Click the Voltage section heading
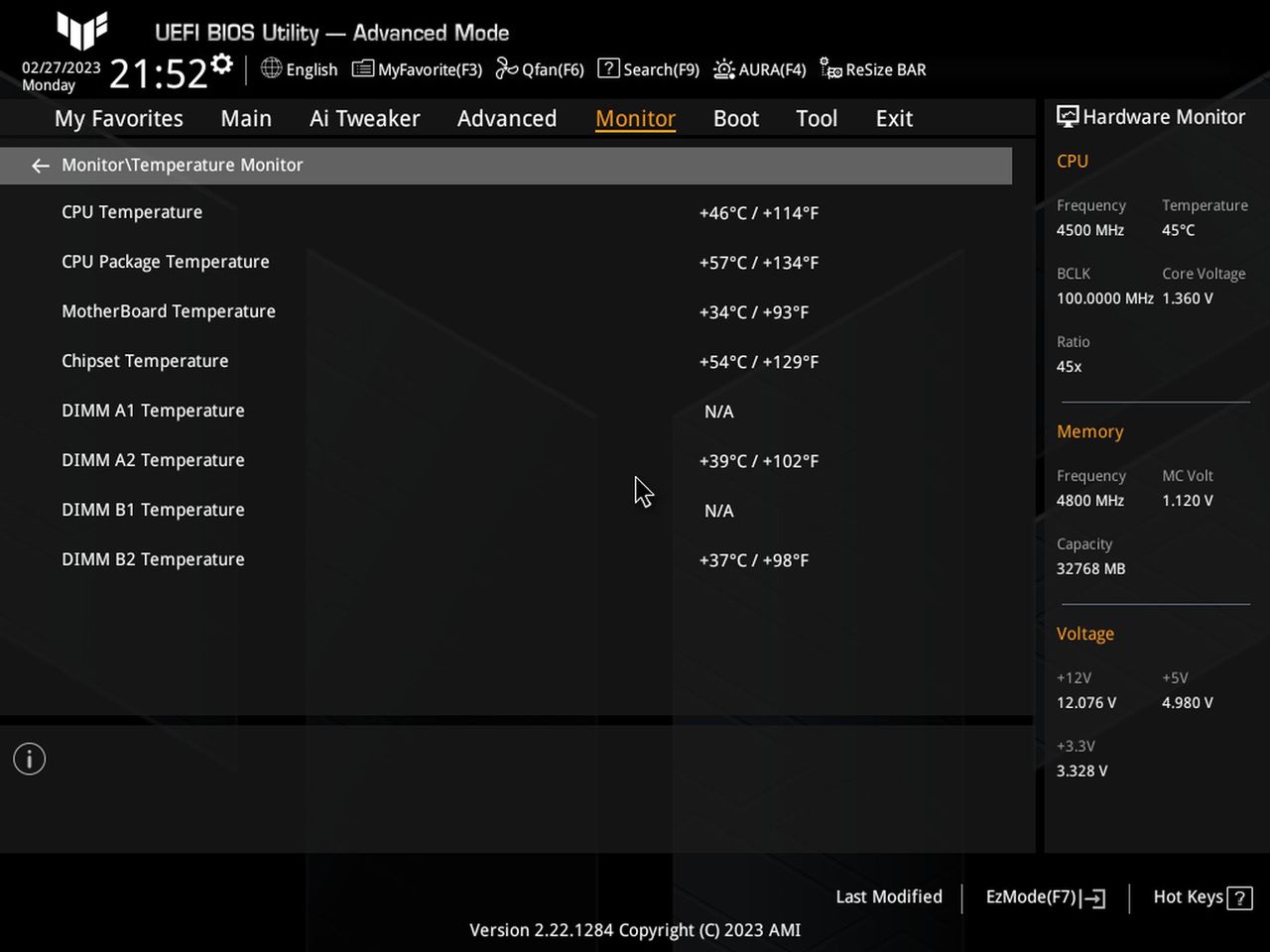Screen dimensions: 1270x952 pos(1085,634)
